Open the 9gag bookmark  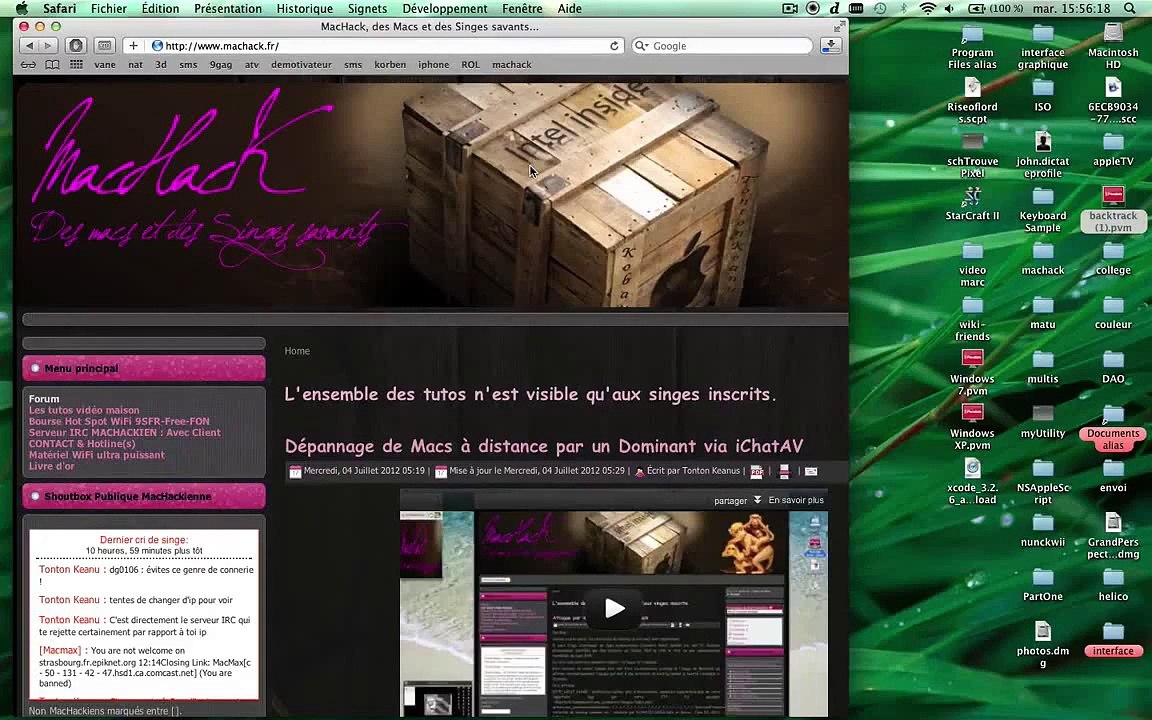220,65
